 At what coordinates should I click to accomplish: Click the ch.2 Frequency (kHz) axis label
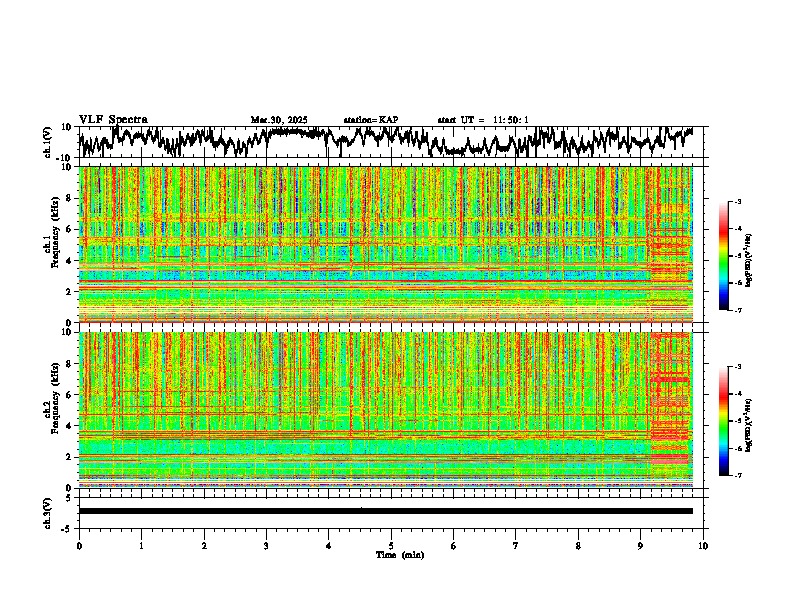(53, 398)
